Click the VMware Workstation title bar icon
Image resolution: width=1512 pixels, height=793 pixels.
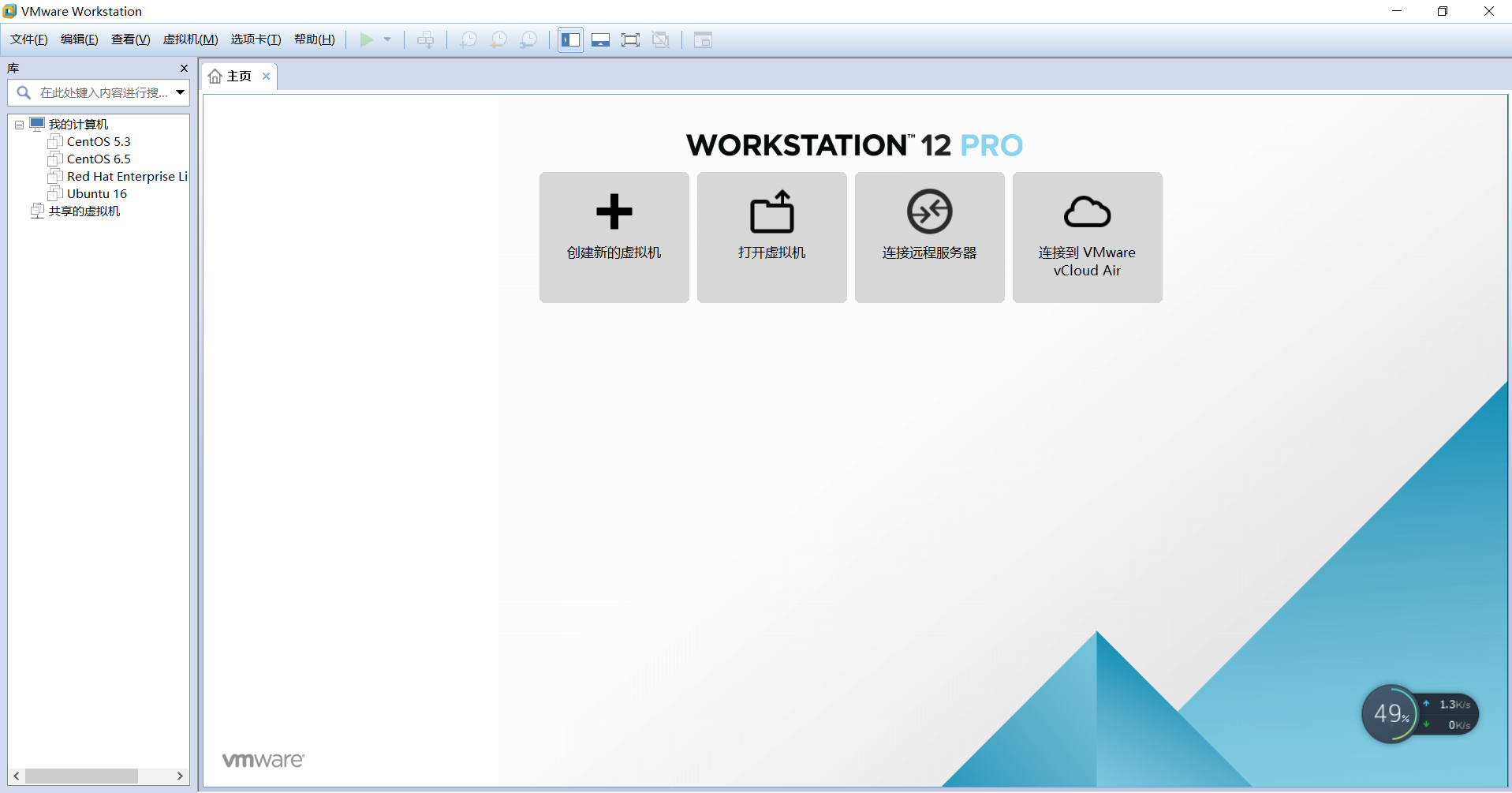click(9, 11)
